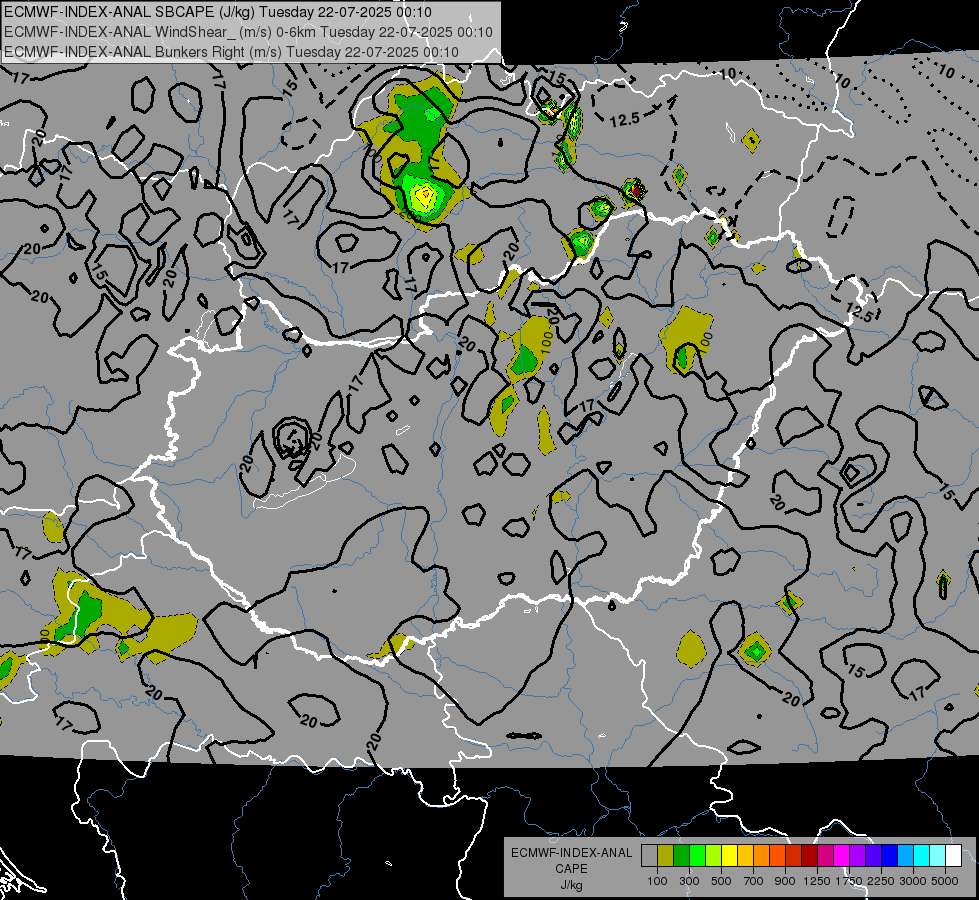Click the brick red legend swatch
979x900 pixels.
point(794,856)
